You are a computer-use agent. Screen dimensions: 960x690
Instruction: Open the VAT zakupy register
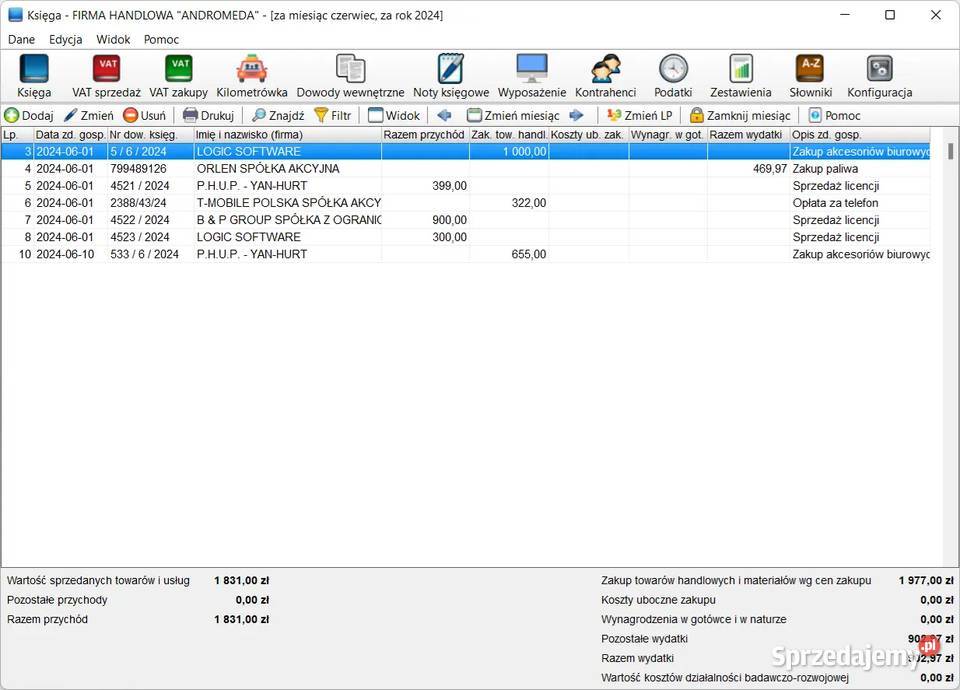pyautogui.click(x=179, y=75)
